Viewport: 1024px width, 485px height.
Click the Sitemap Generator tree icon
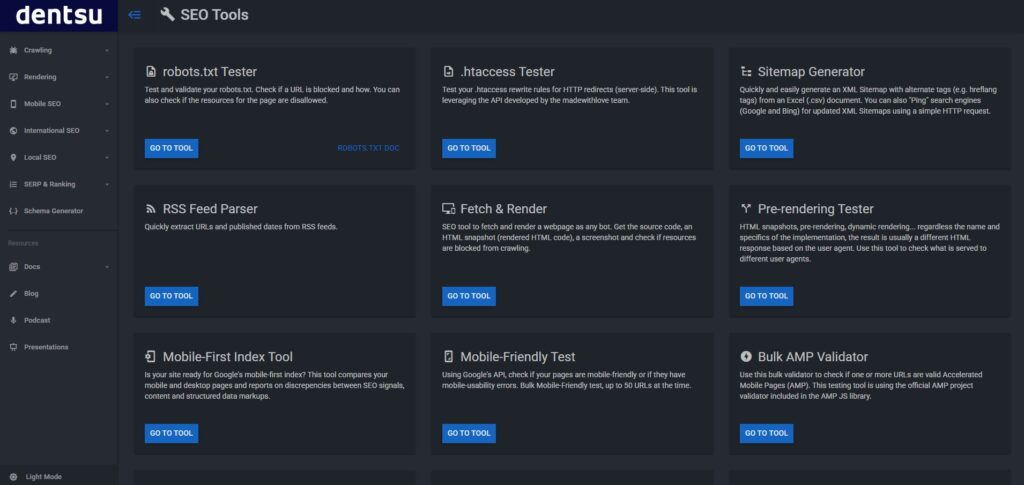pyautogui.click(x=746, y=72)
